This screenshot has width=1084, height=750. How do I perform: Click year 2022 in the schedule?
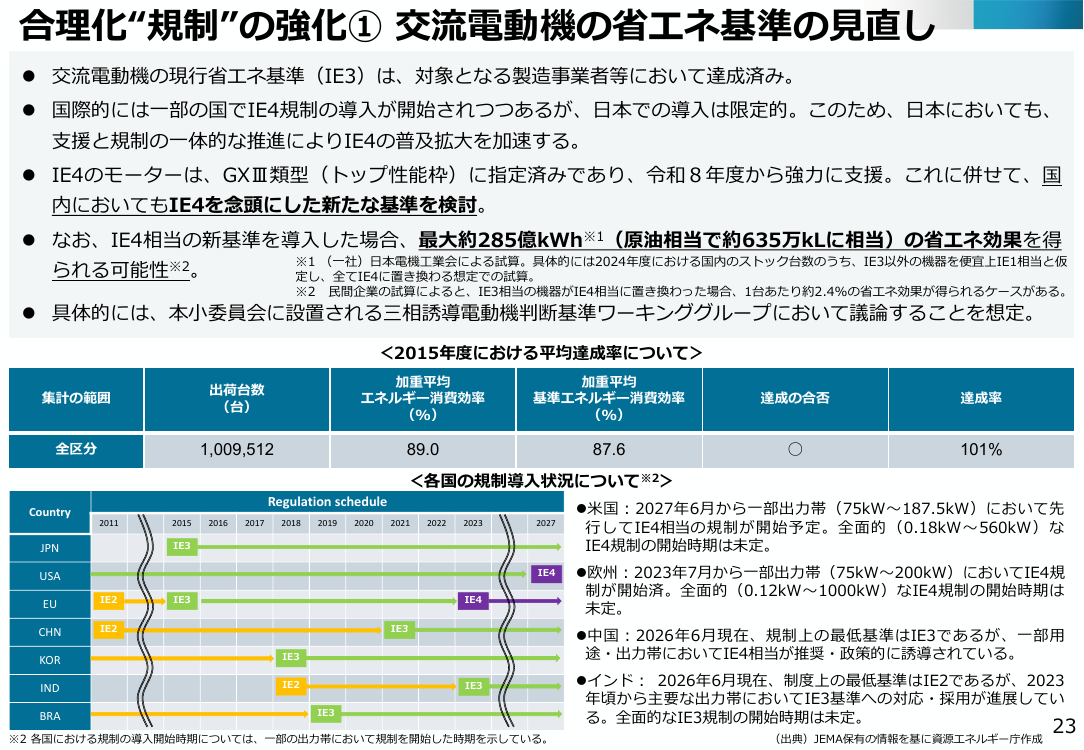click(x=436, y=523)
